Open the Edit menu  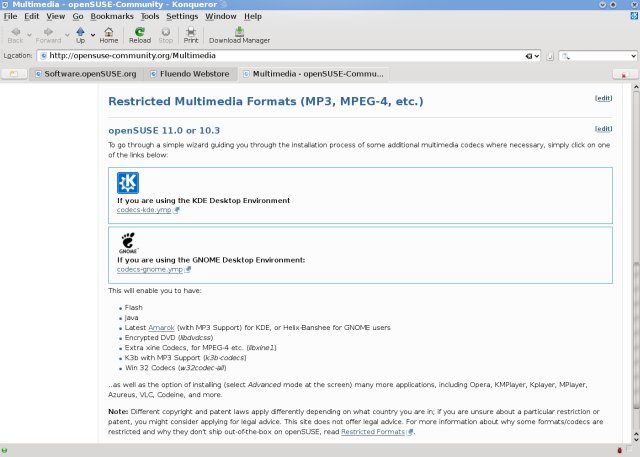pos(31,16)
